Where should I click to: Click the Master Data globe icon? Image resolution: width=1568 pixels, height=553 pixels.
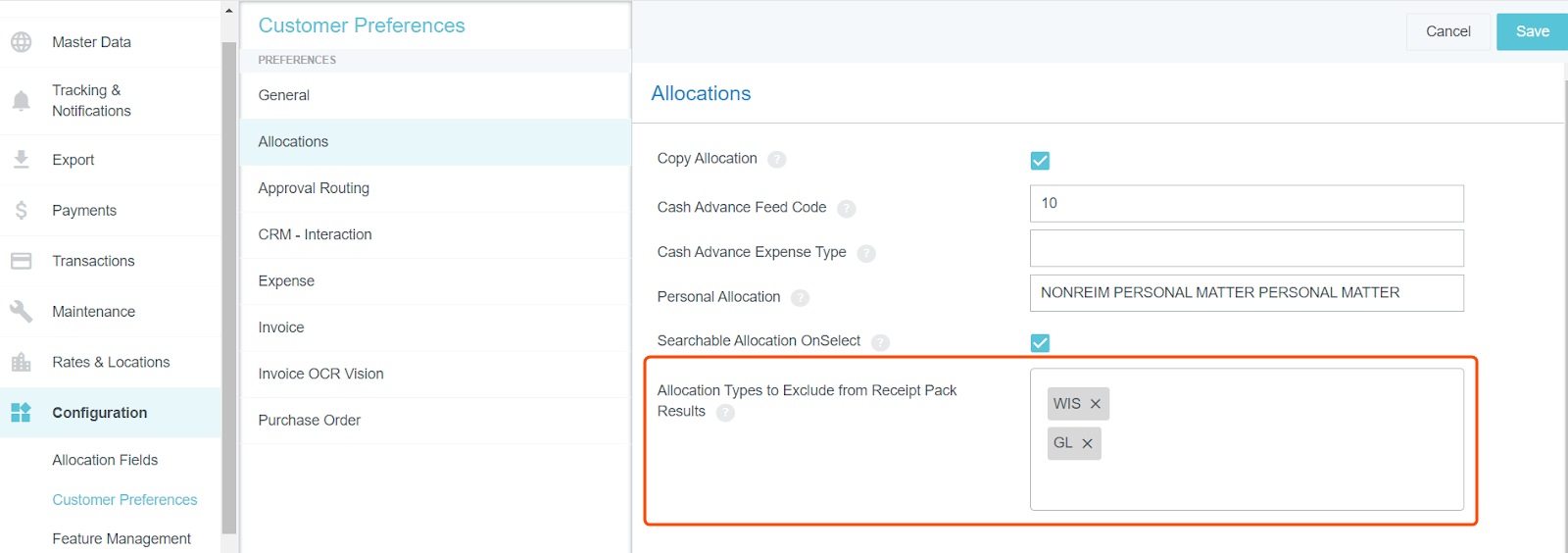pyautogui.click(x=21, y=42)
